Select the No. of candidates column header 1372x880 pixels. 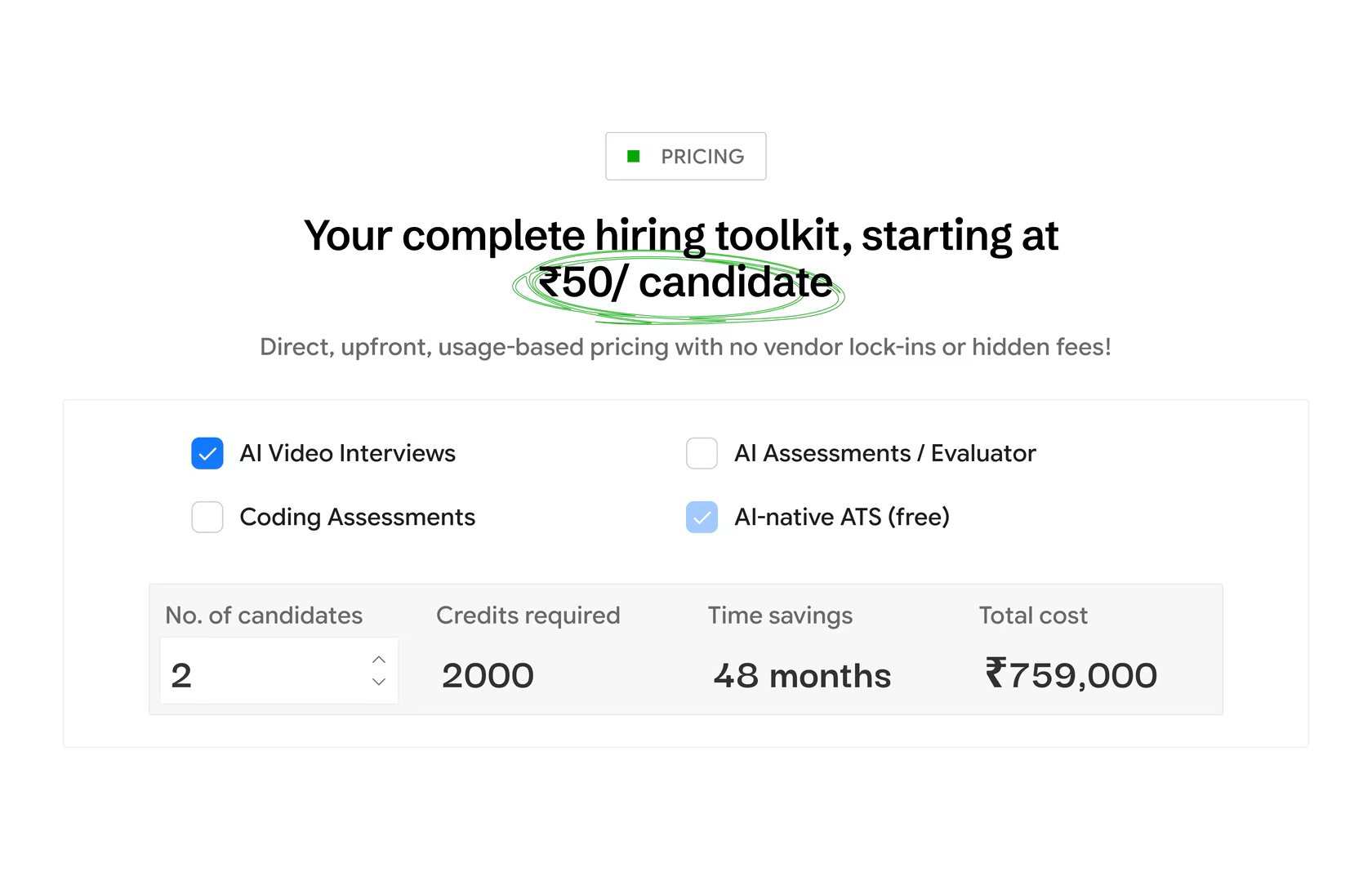click(x=264, y=616)
